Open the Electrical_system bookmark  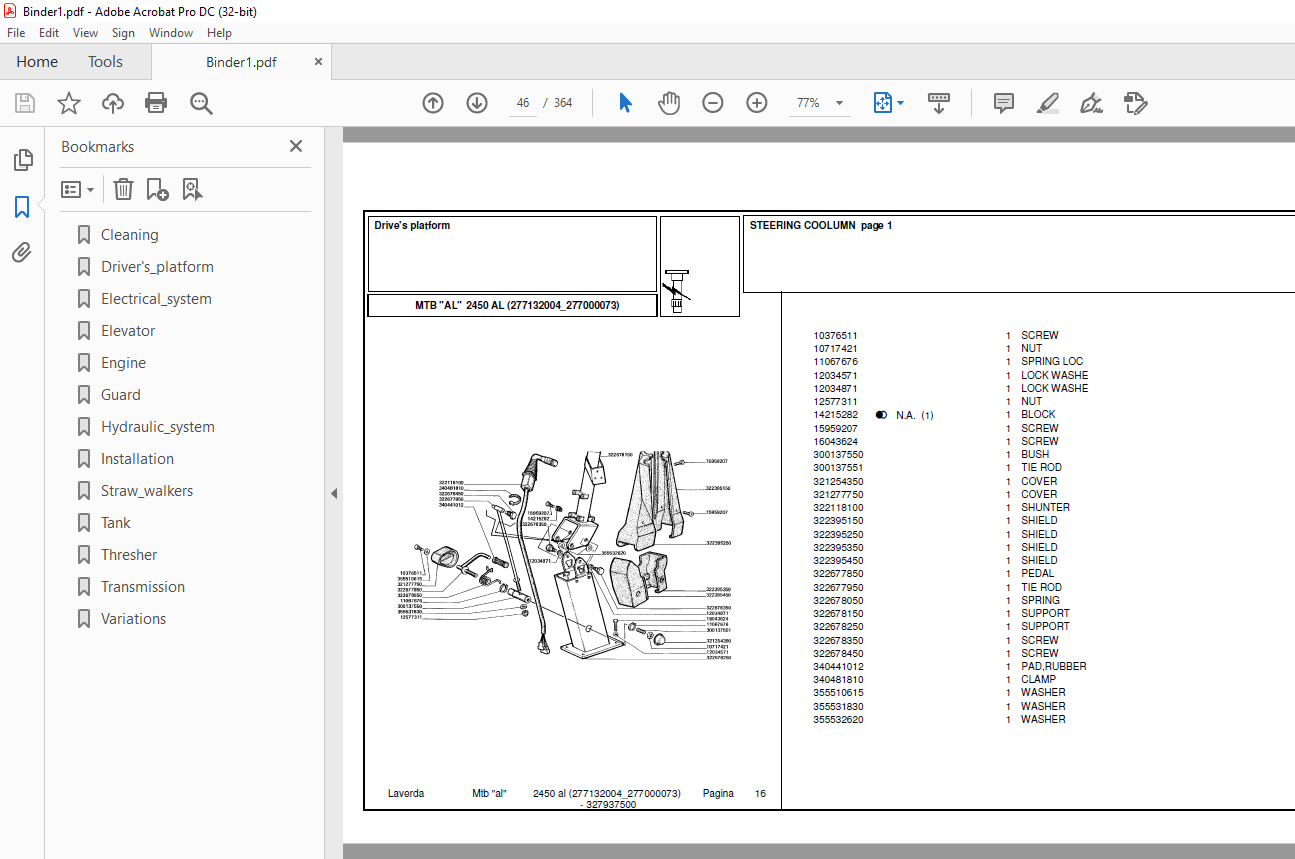[156, 299]
